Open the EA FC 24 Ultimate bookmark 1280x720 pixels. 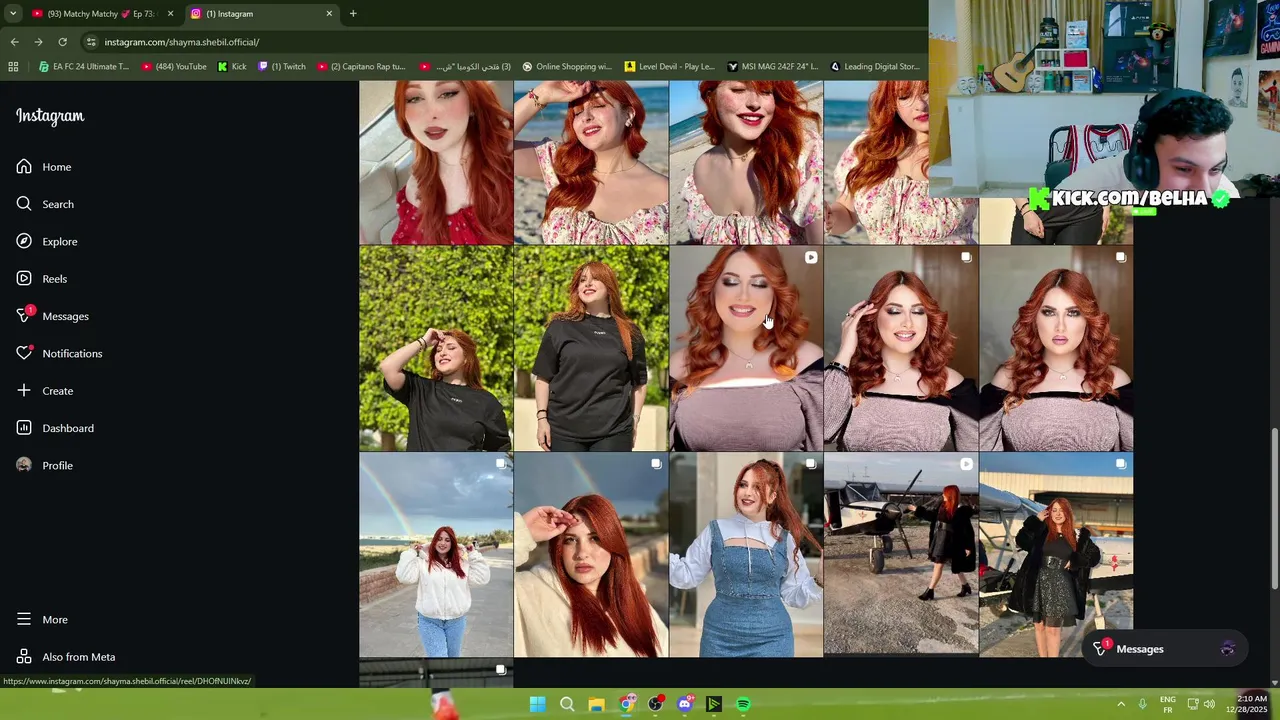(x=84, y=67)
